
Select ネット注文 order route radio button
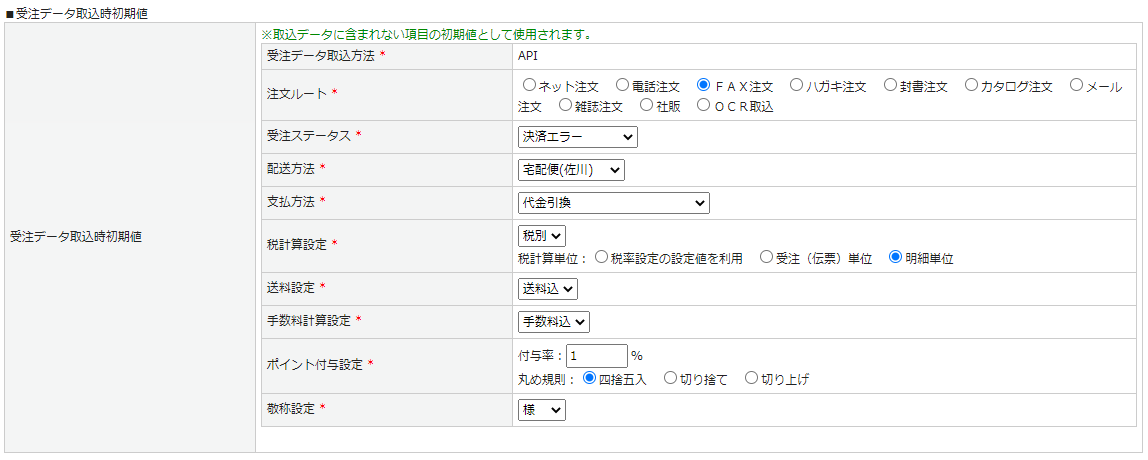tap(529, 86)
